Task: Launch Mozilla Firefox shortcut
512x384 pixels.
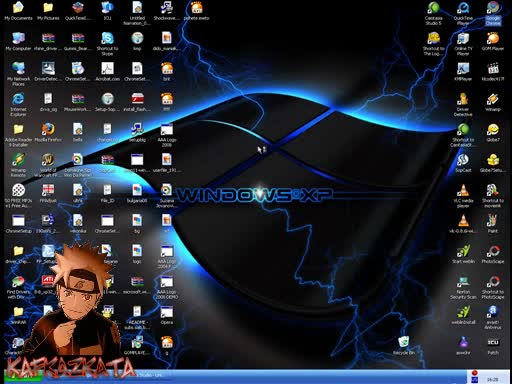Action: [48, 132]
